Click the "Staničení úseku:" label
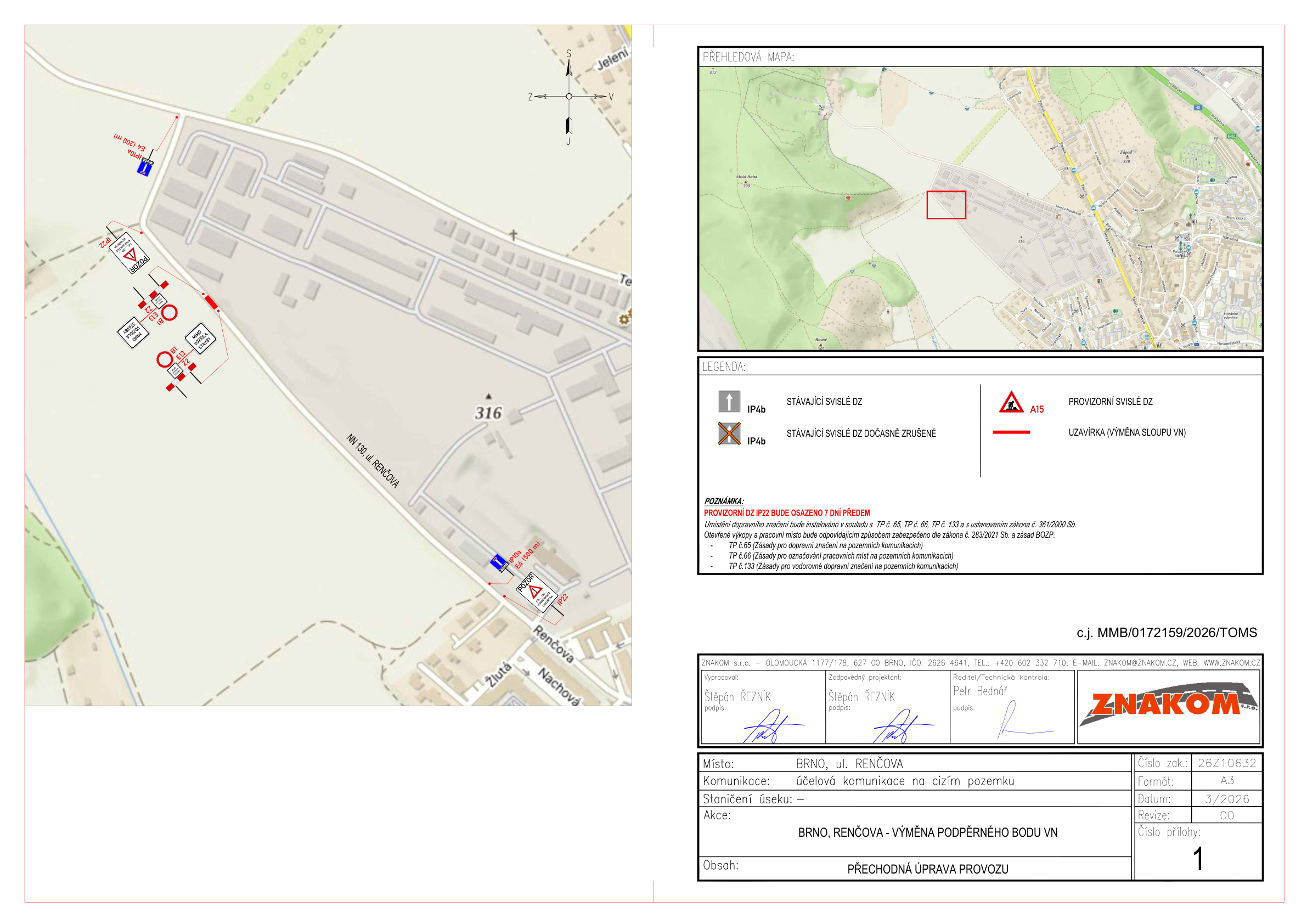 point(747,799)
